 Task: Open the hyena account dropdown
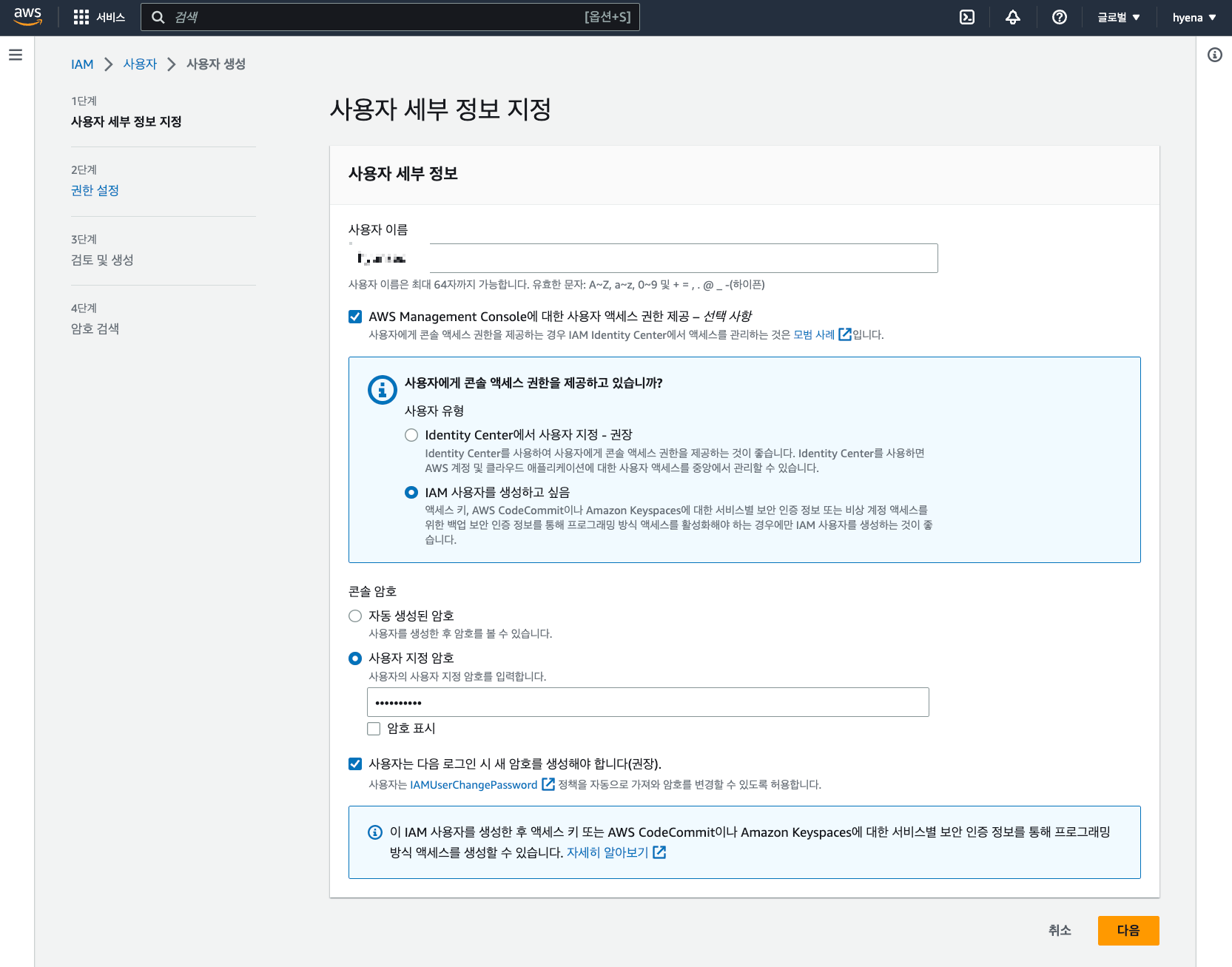[1194, 17]
